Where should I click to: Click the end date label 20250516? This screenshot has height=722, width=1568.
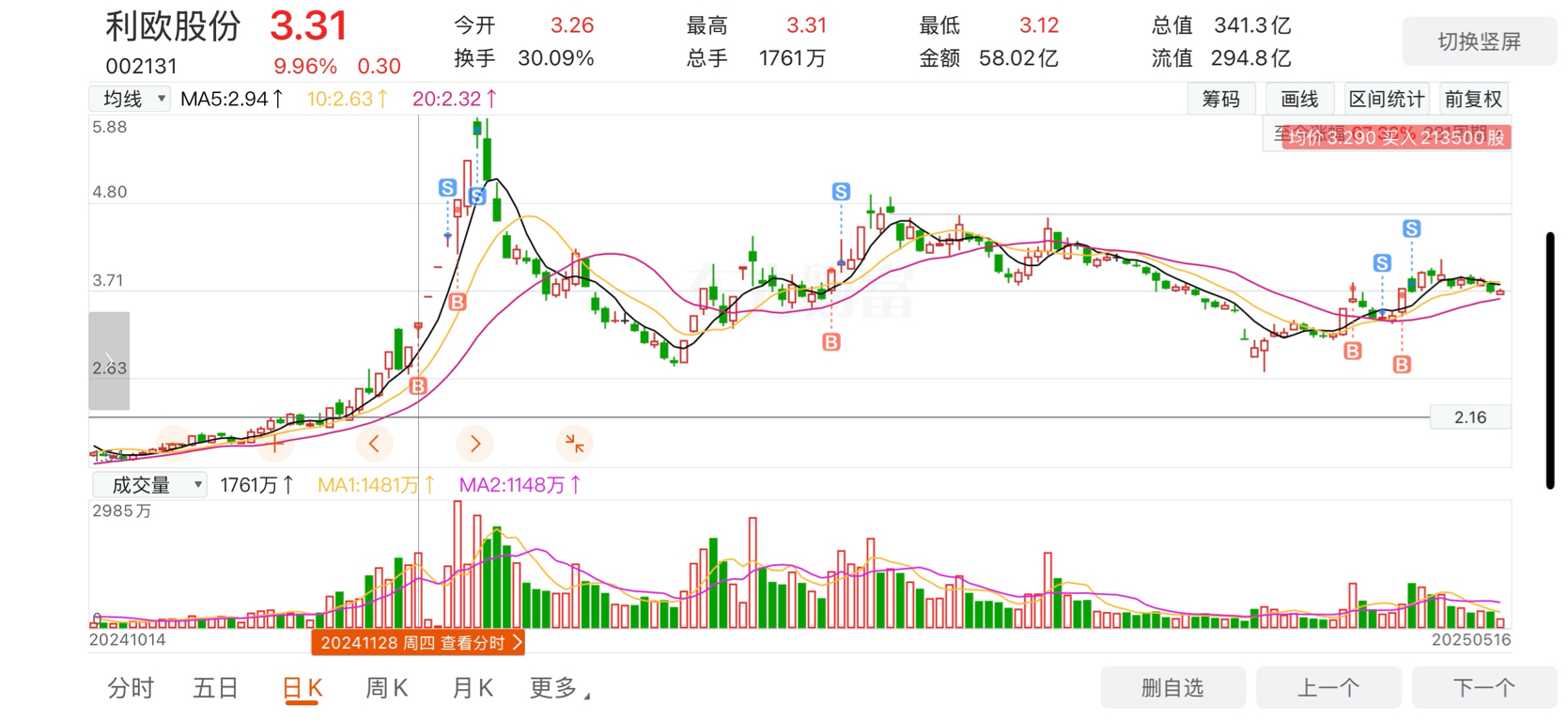pyautogui.click(x=1471, y=640)
